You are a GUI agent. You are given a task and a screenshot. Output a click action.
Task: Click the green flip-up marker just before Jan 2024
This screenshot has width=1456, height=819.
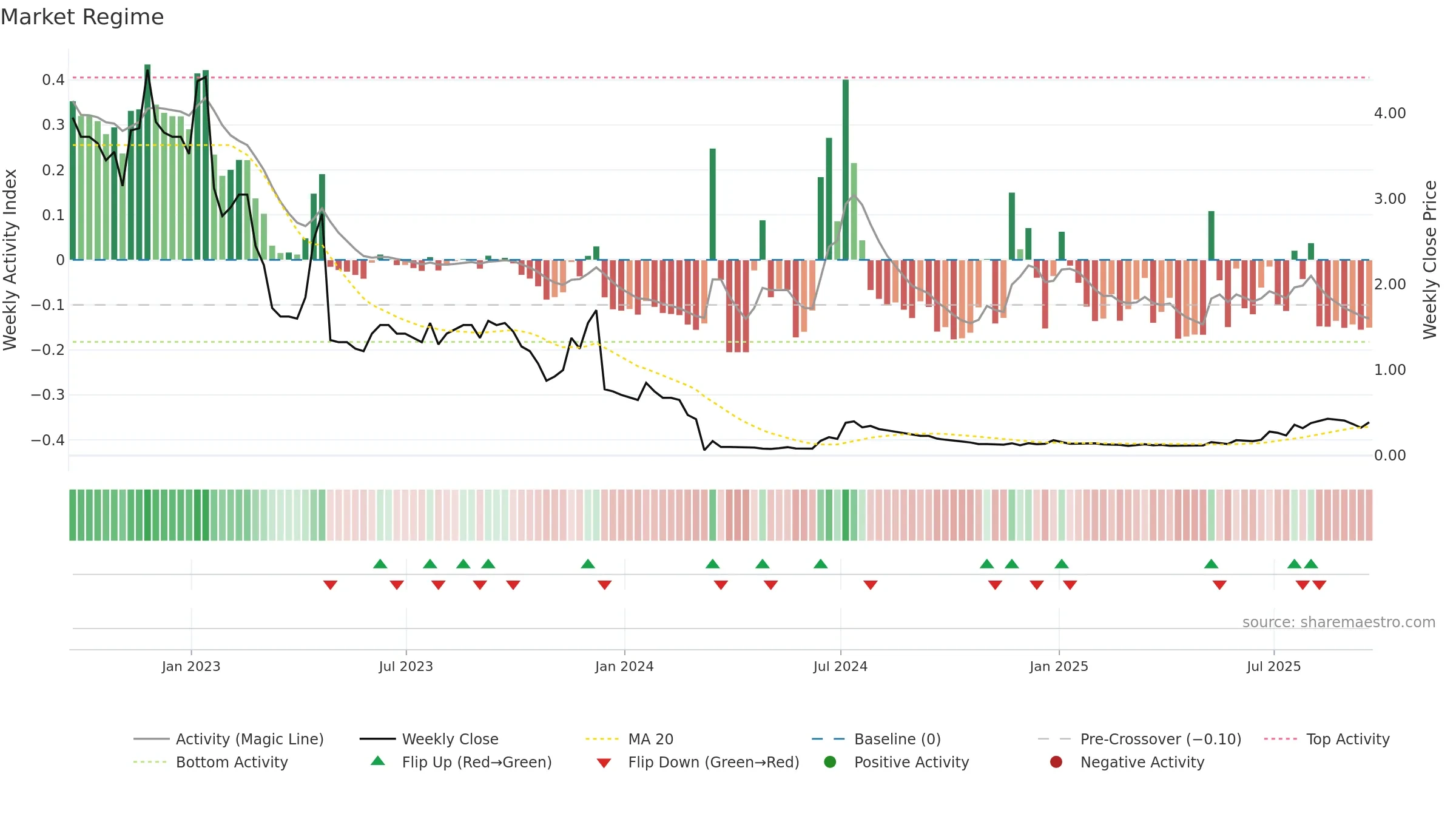coord(588,564)
